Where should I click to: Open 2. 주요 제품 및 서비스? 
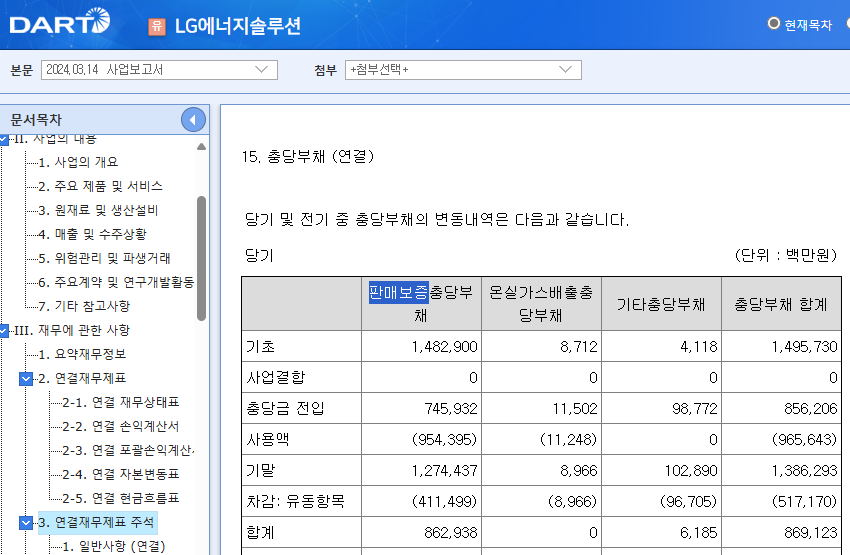[100, 186]
